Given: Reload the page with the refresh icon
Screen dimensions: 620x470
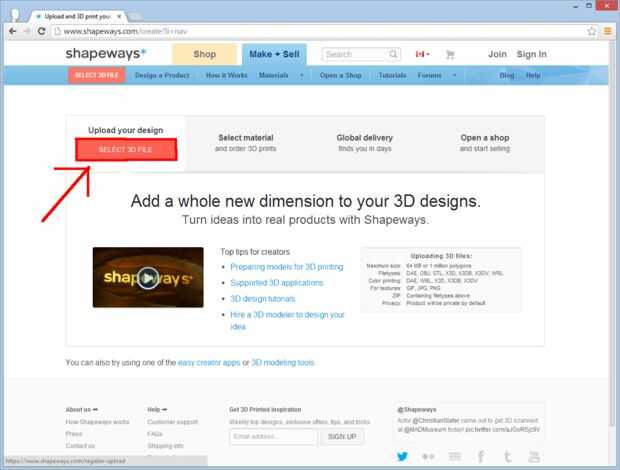Looking at the screenshot, I should (x=41, y=31).
